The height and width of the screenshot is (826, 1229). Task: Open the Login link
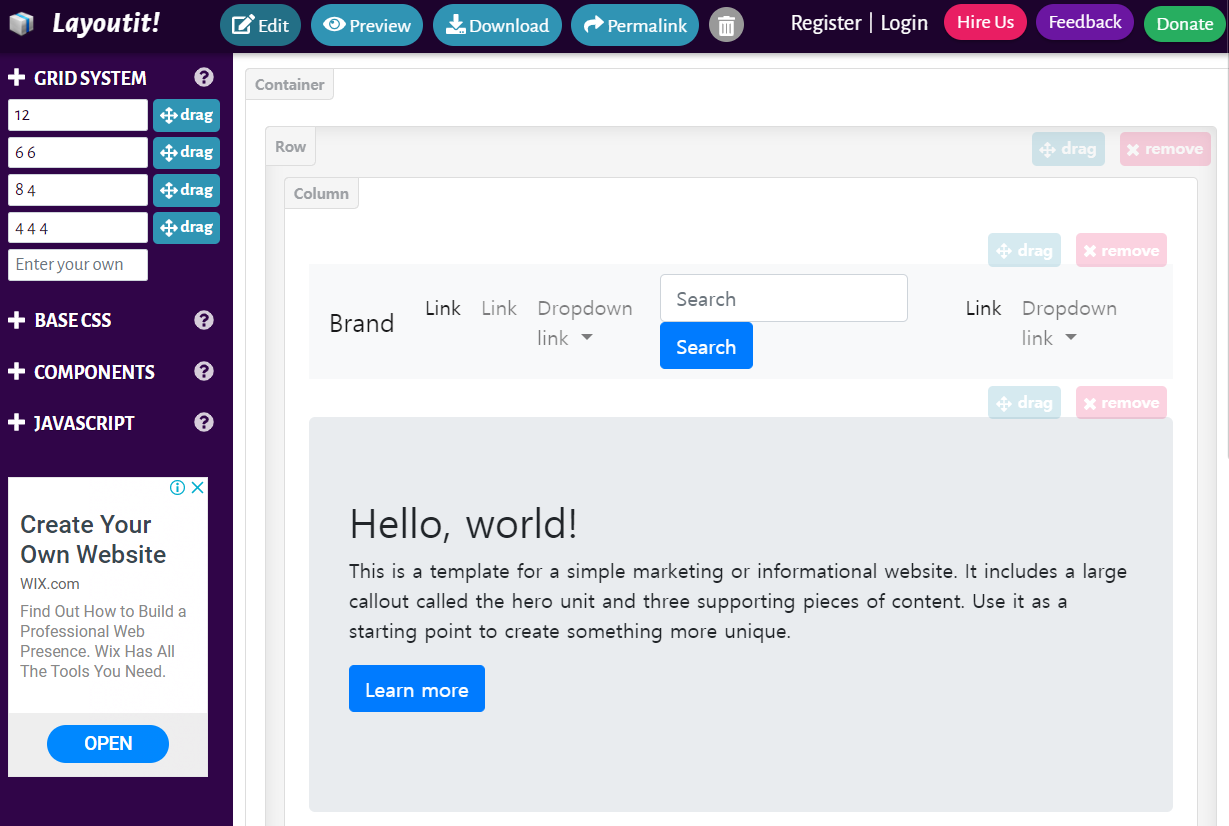tap(904, 22)
